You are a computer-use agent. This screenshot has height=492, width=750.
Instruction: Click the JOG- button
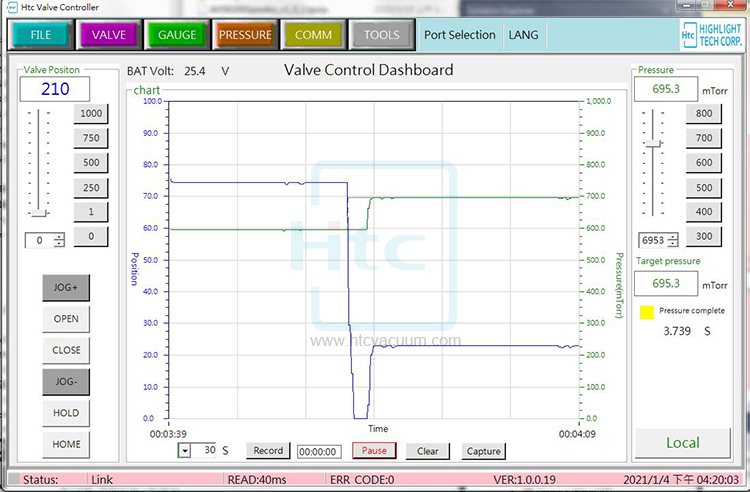click(66, 382)
